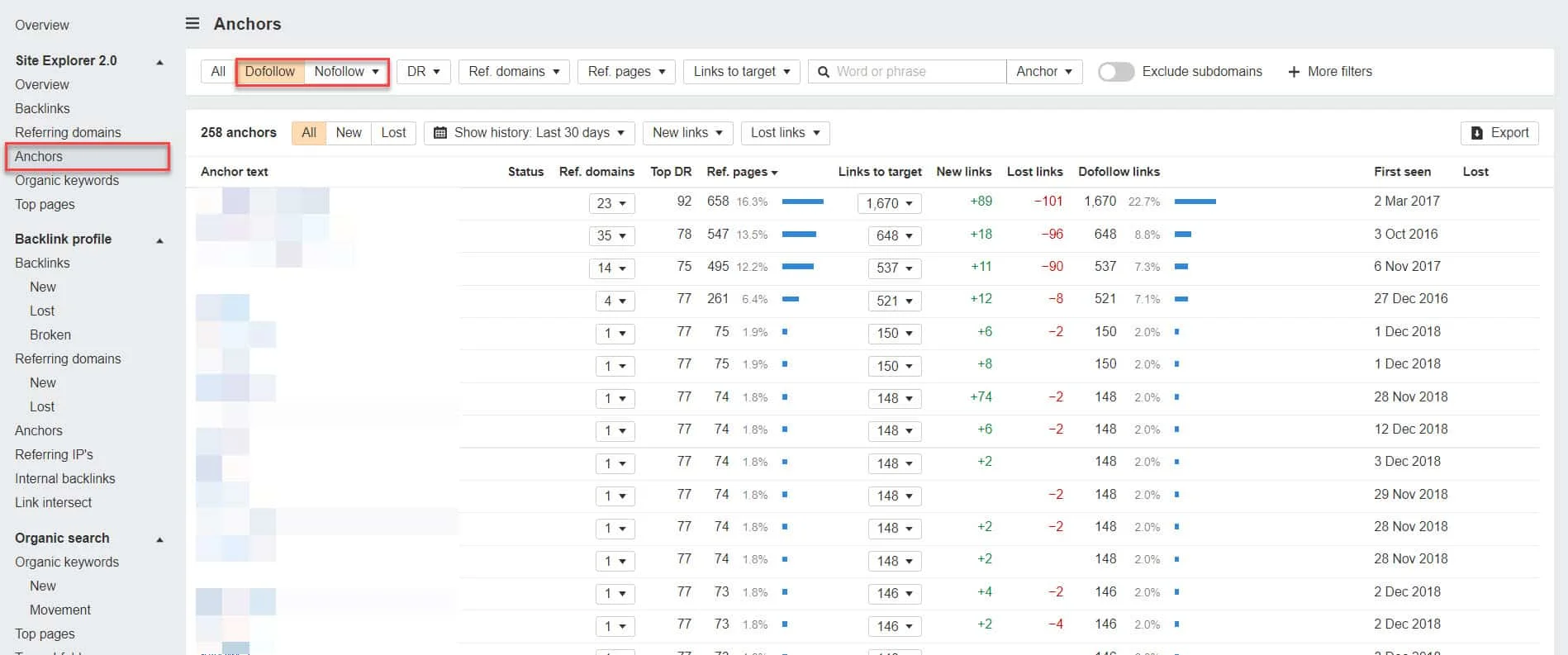This screenshot has height=655, width=1568.
Task: Select the Dofollow filter option
Action: [x=269, y=72]
